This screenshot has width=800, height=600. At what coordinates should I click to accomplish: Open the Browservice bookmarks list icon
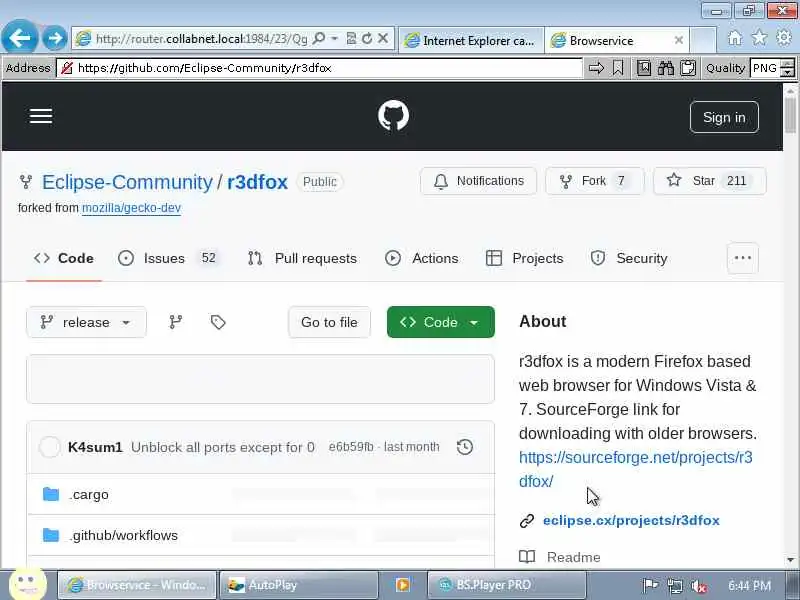[x=643, y=68]
